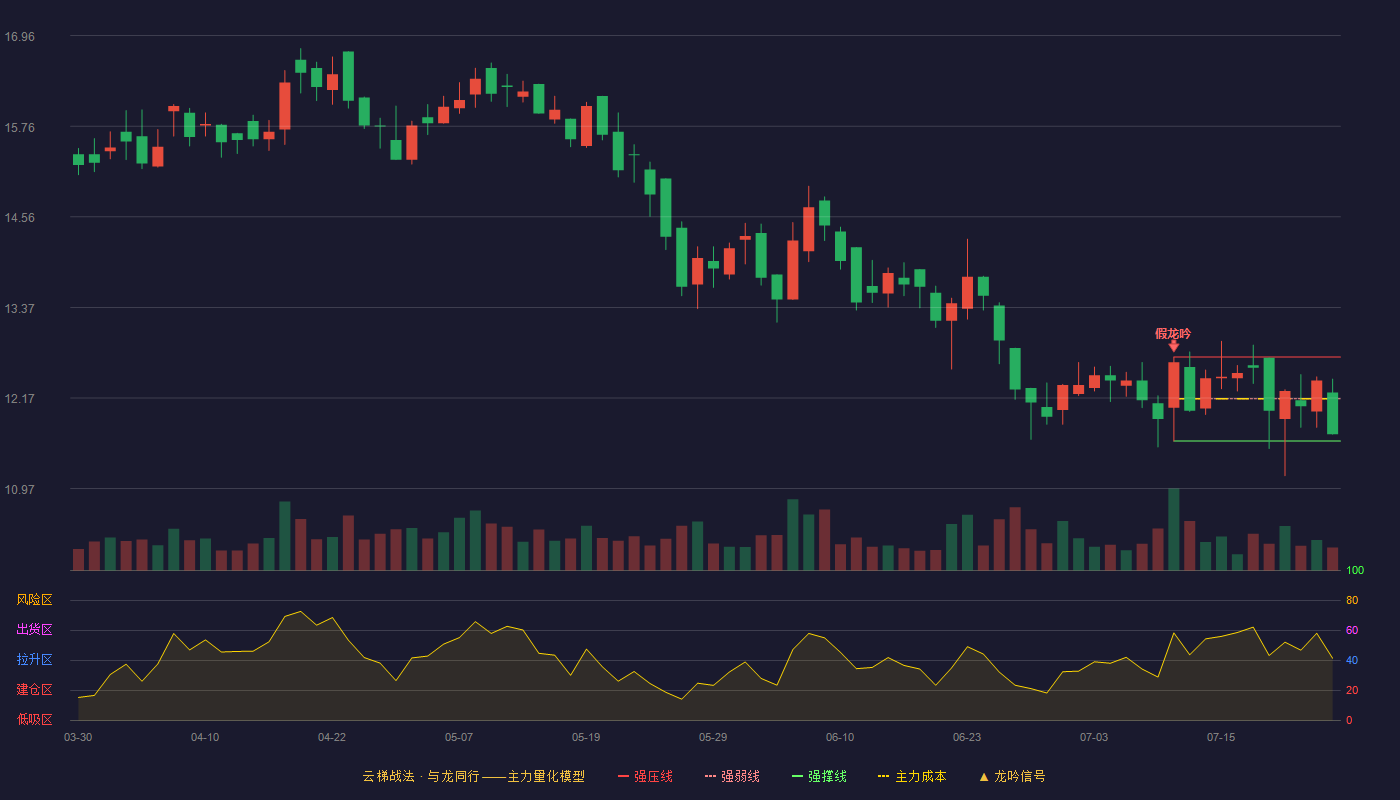Click the 建仓区 zone label
The width and height of the screenshot is (1400, 800).
point(34,690)
